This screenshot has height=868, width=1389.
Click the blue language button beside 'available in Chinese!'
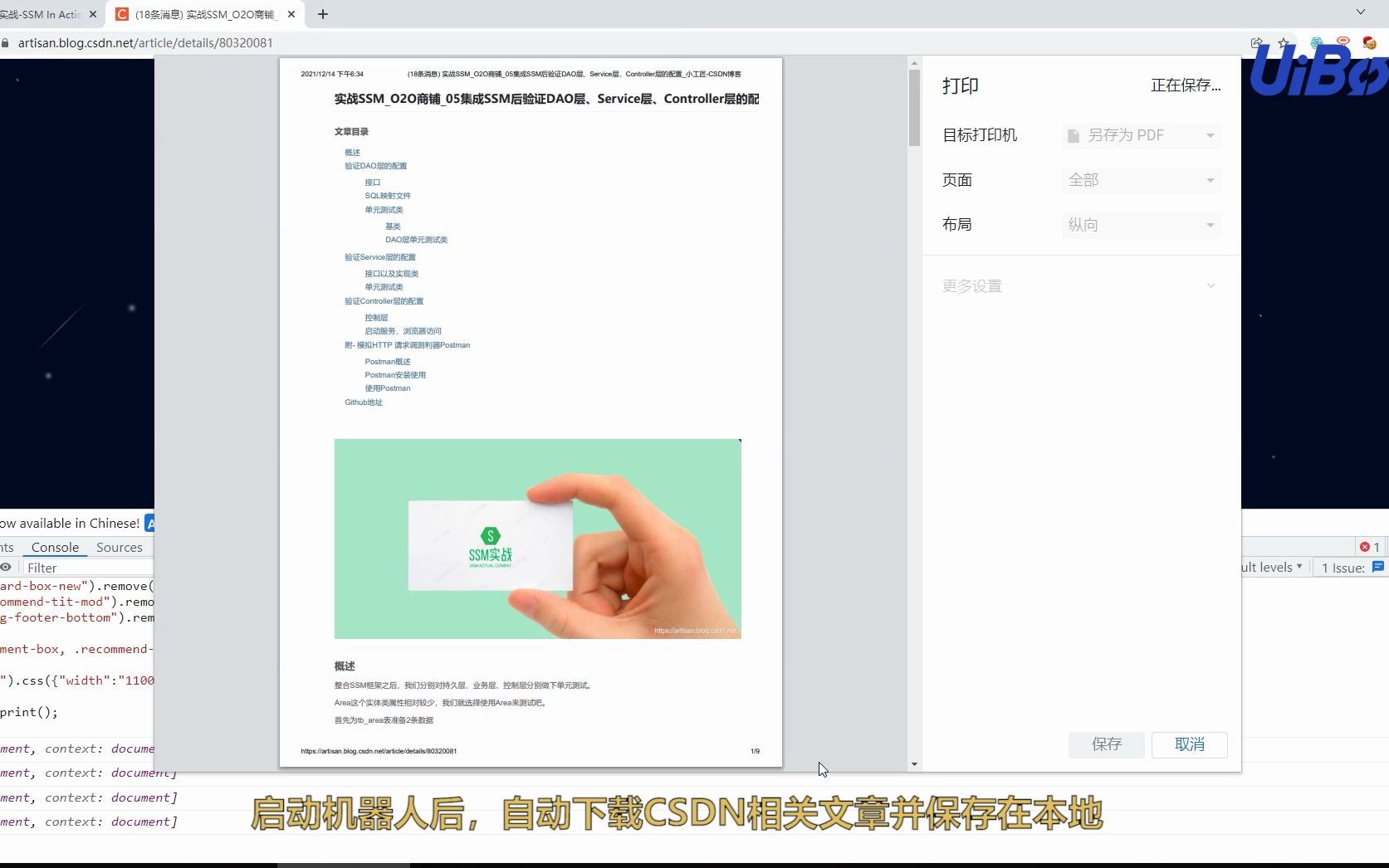(149, 523)
